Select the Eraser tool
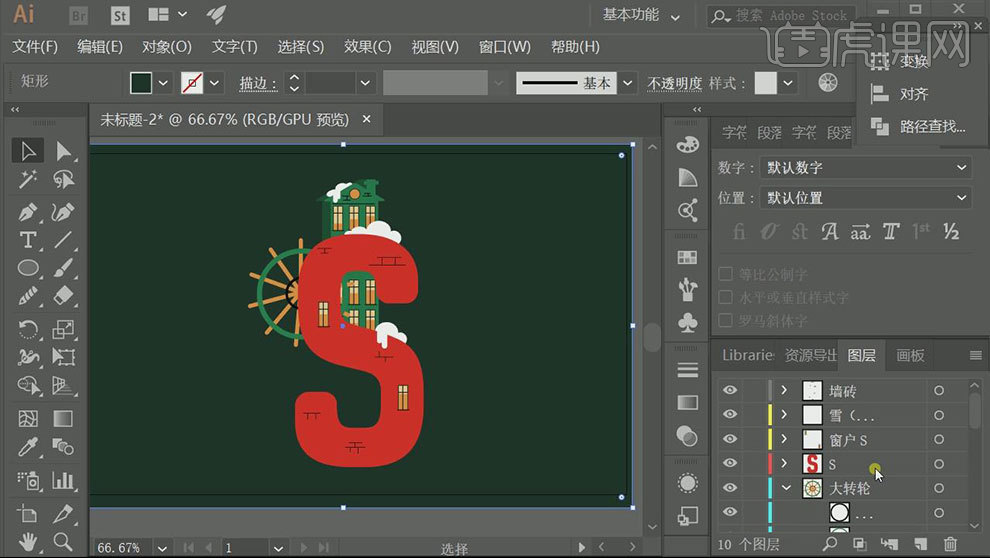 pos(63,296)
